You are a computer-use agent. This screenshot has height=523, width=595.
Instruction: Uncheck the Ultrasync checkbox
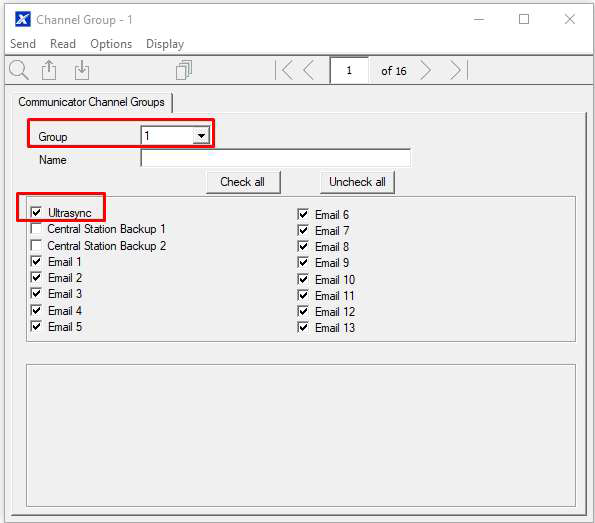[36, 212]
